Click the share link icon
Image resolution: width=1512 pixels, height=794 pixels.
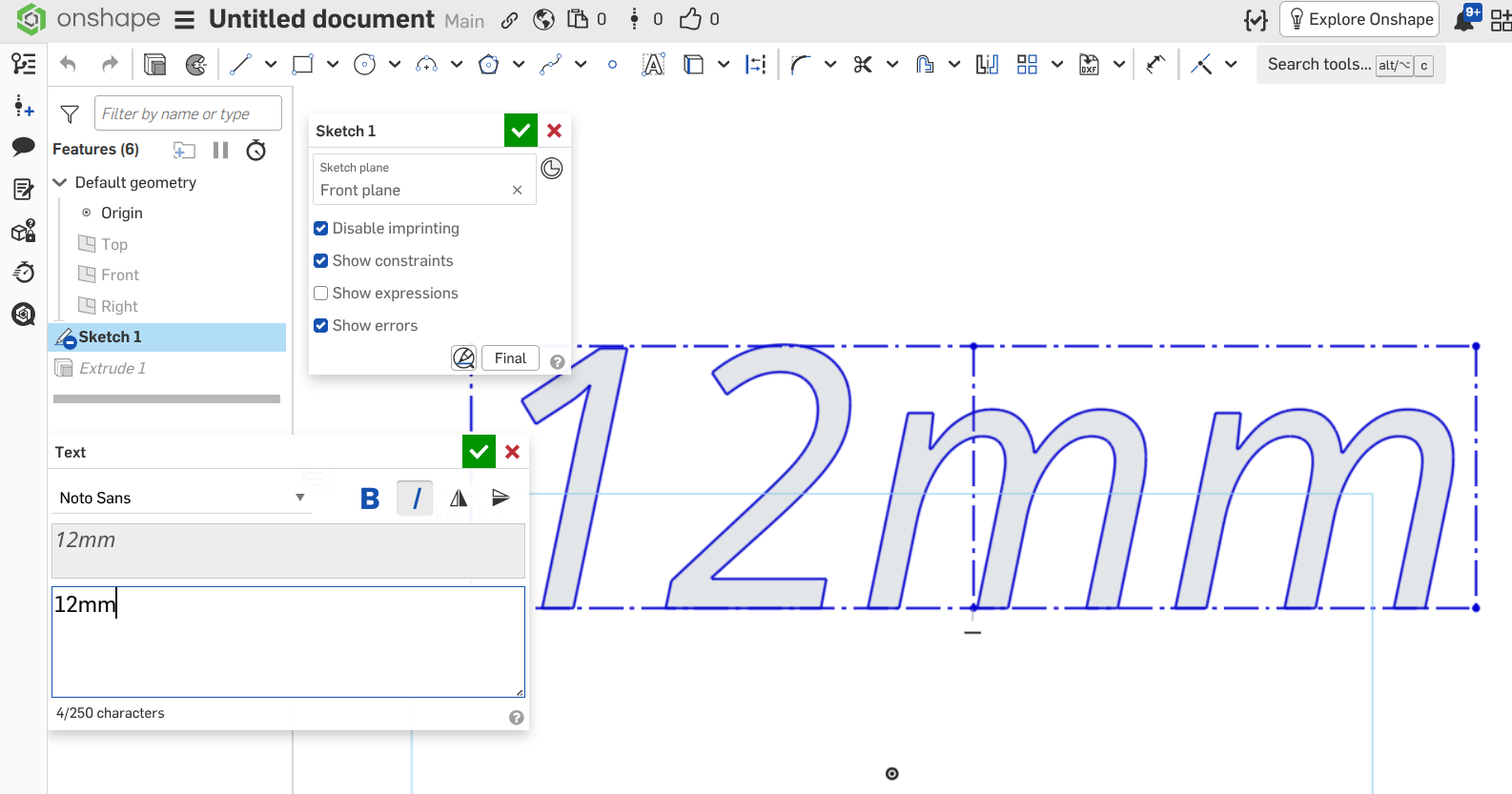pos(510,20)
